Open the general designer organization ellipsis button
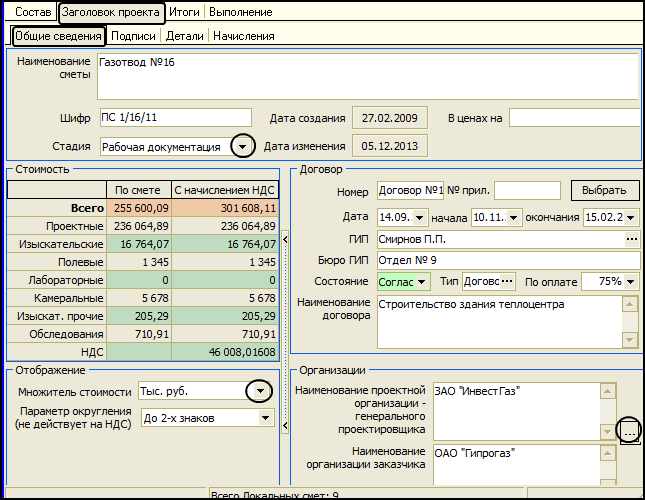Screen dimensions: 645x500 pyautogui.click(x=629, y=431)
